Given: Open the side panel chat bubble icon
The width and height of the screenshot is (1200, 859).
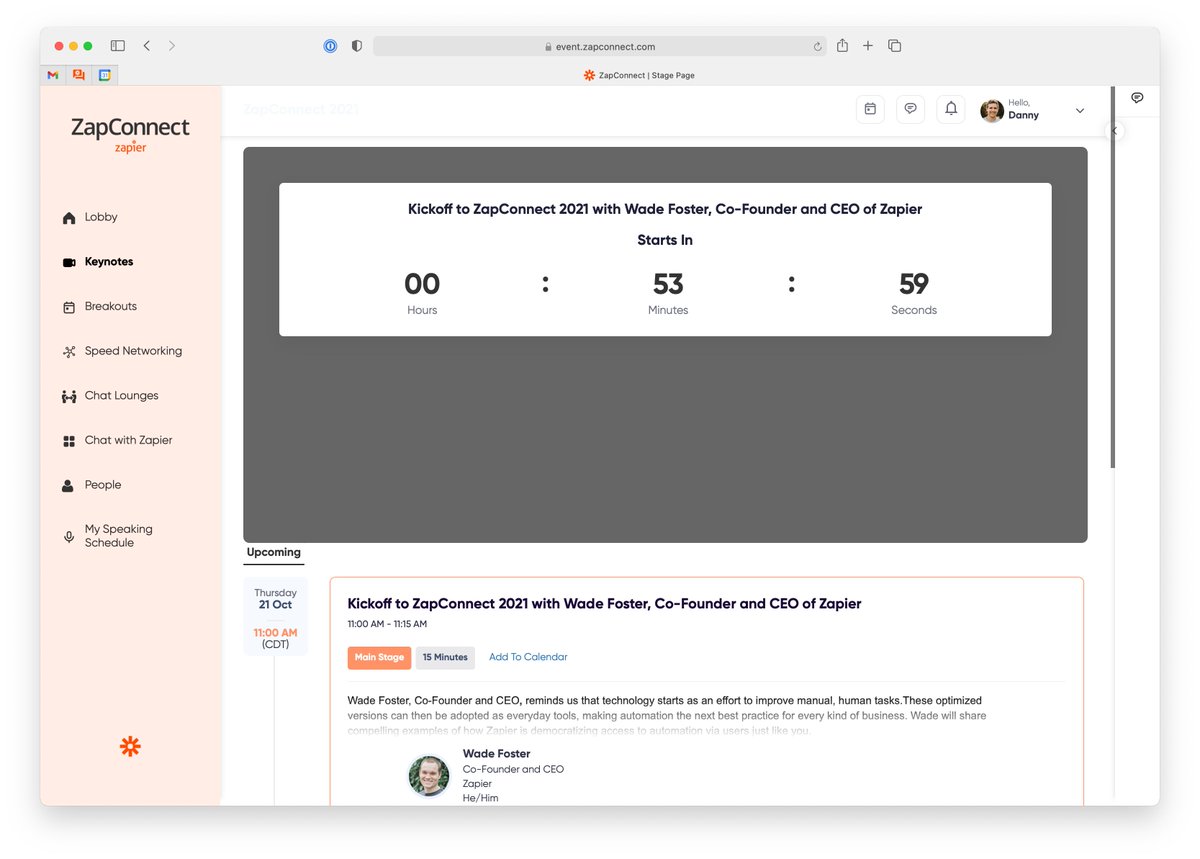Looking at the screenshot, I should (1137, 98).
